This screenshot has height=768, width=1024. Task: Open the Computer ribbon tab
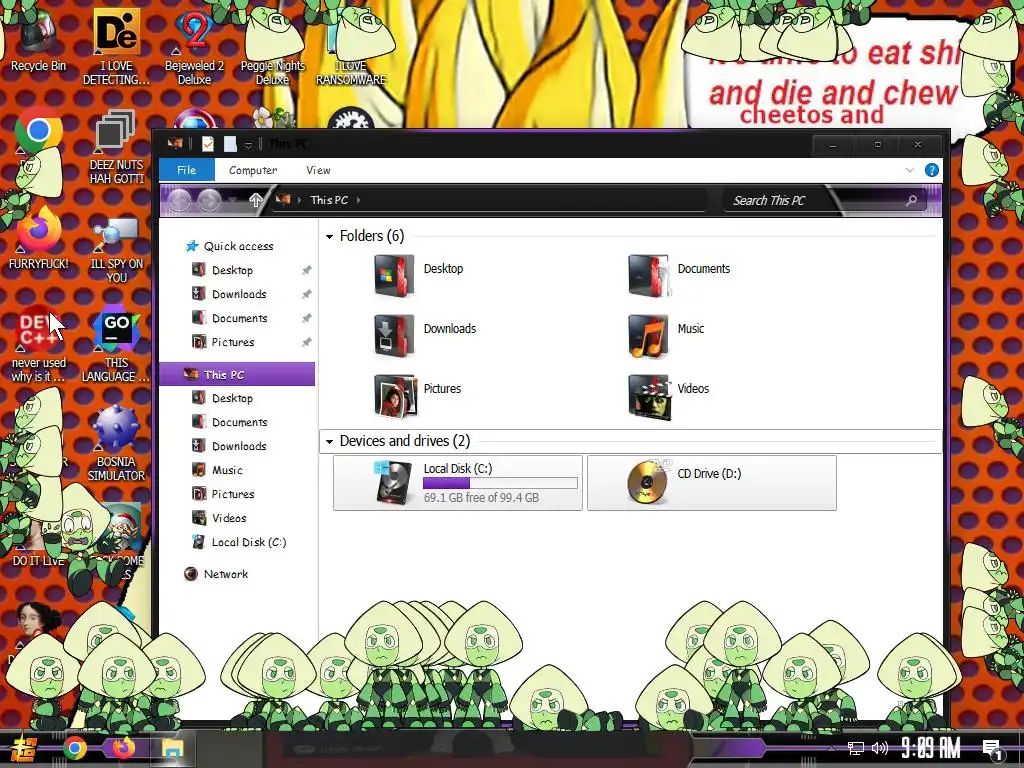pos(253,170)
